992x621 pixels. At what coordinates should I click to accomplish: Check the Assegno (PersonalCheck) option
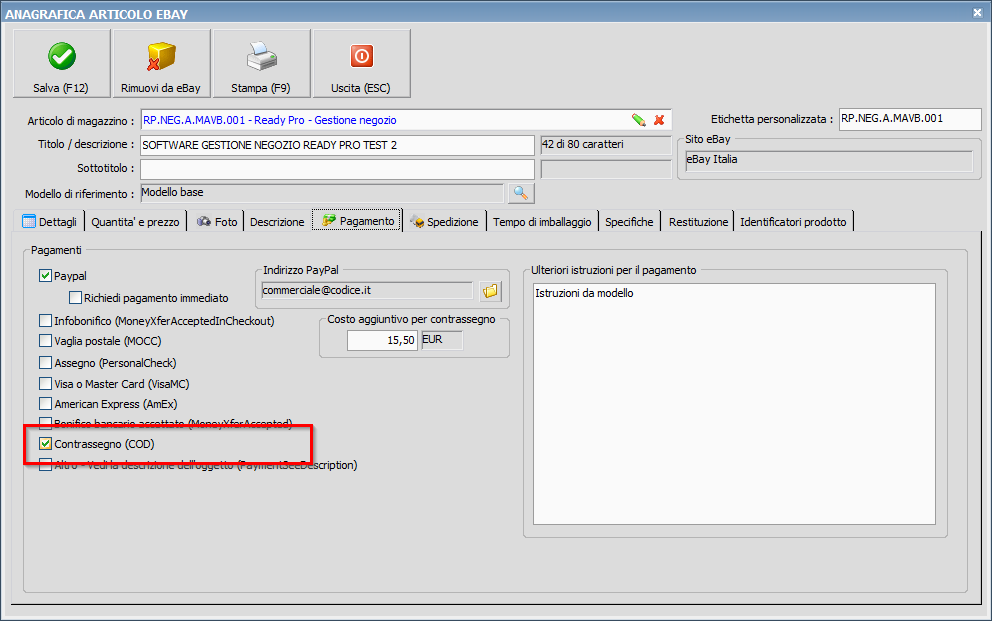(45, 363)
